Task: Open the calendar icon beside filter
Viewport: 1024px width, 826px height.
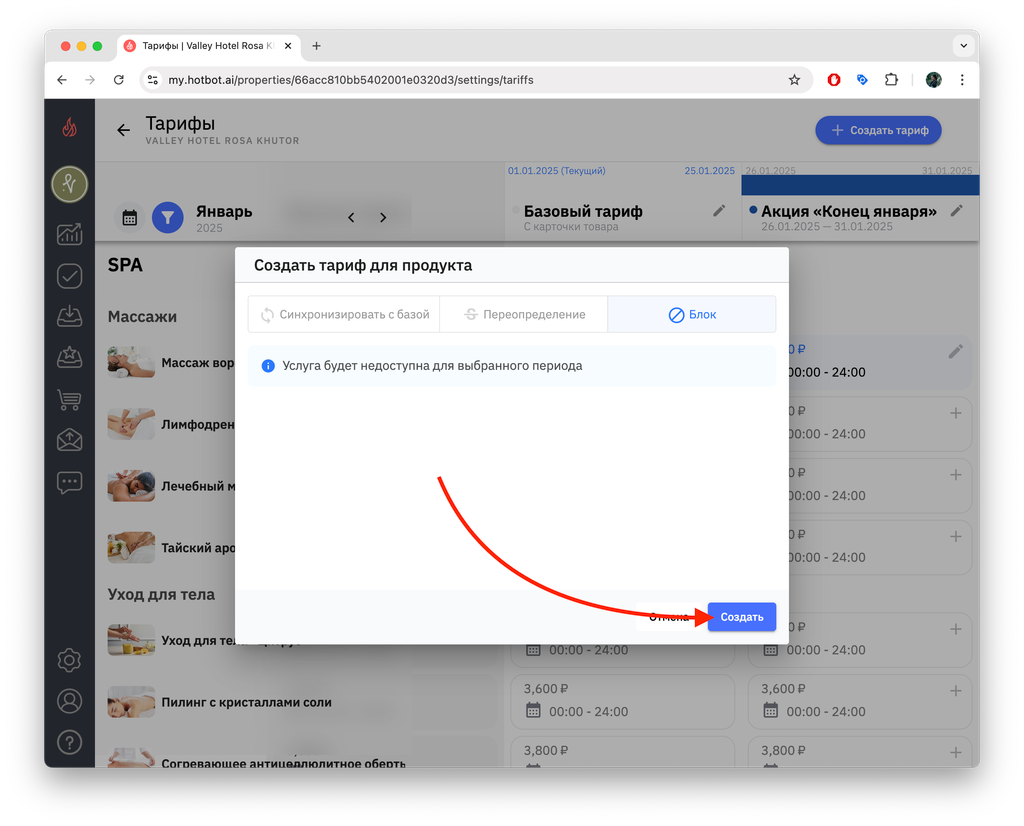Action: (129, 218)
